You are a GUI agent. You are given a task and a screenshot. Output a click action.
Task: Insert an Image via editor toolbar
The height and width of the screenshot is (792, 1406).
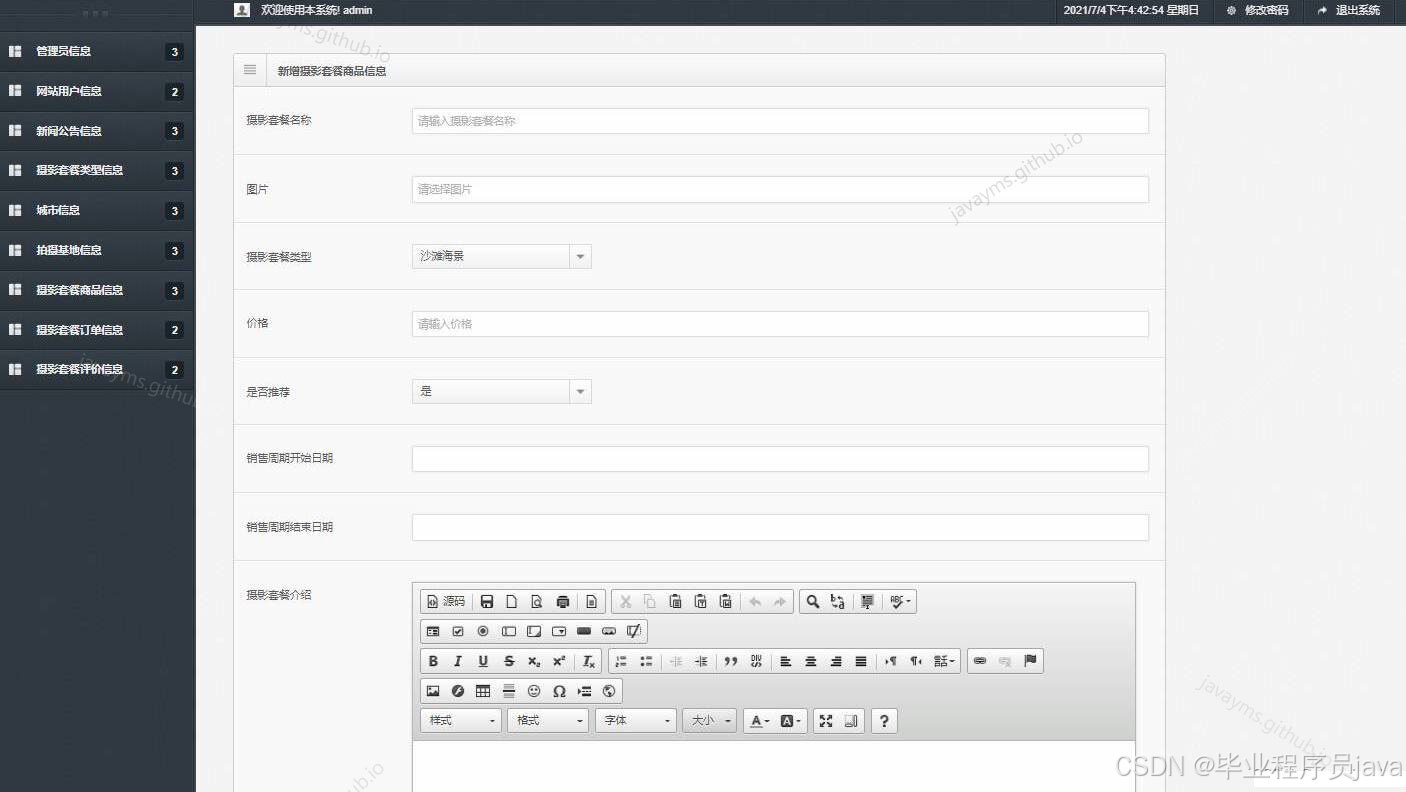pyautogui.click(x=433, y=691)
